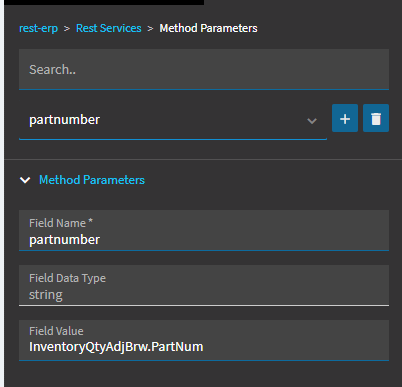Delete the partnumber parameter using trash icon

(x=376, y=118)
